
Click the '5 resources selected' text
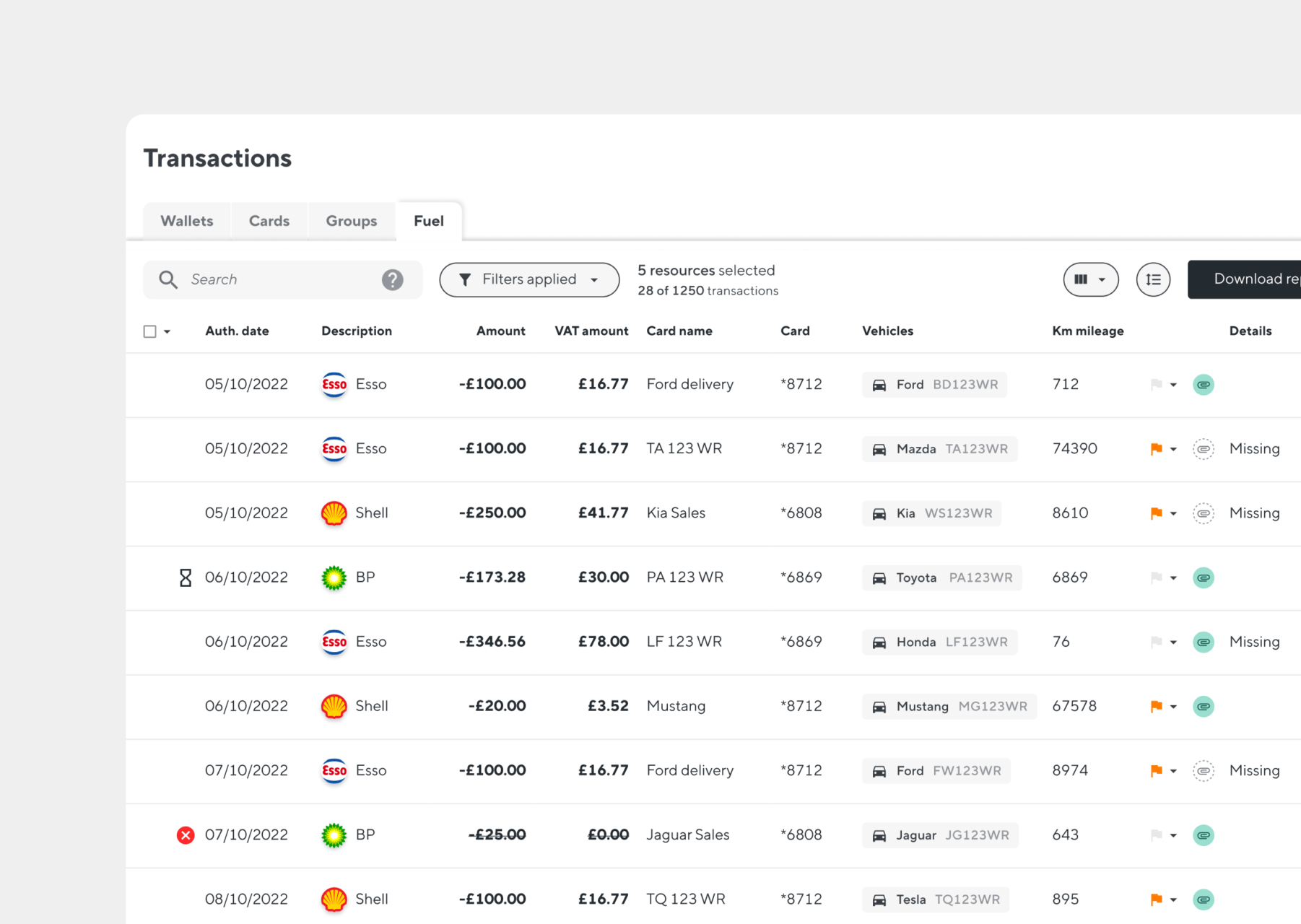[706, 271]
